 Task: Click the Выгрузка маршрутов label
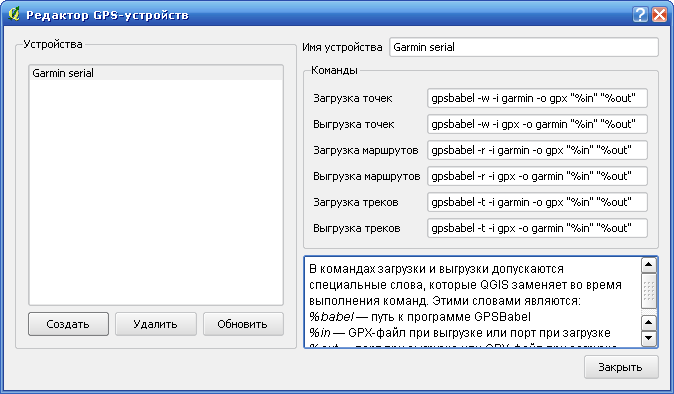(x=366, y=176)
